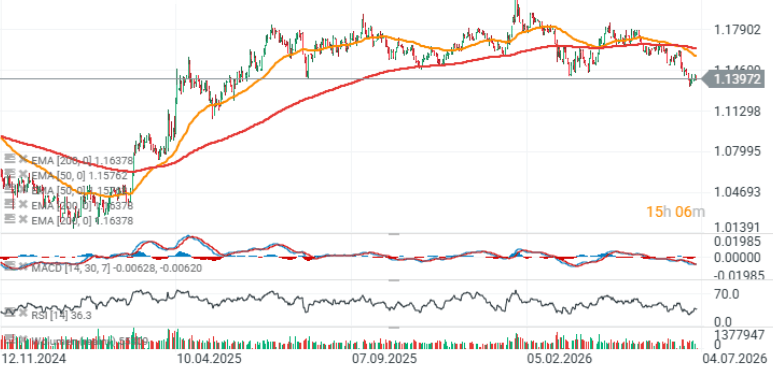Grab the divider handle above the MACD pane
This screenshot has height=378, width=773.
coord(394,235)
